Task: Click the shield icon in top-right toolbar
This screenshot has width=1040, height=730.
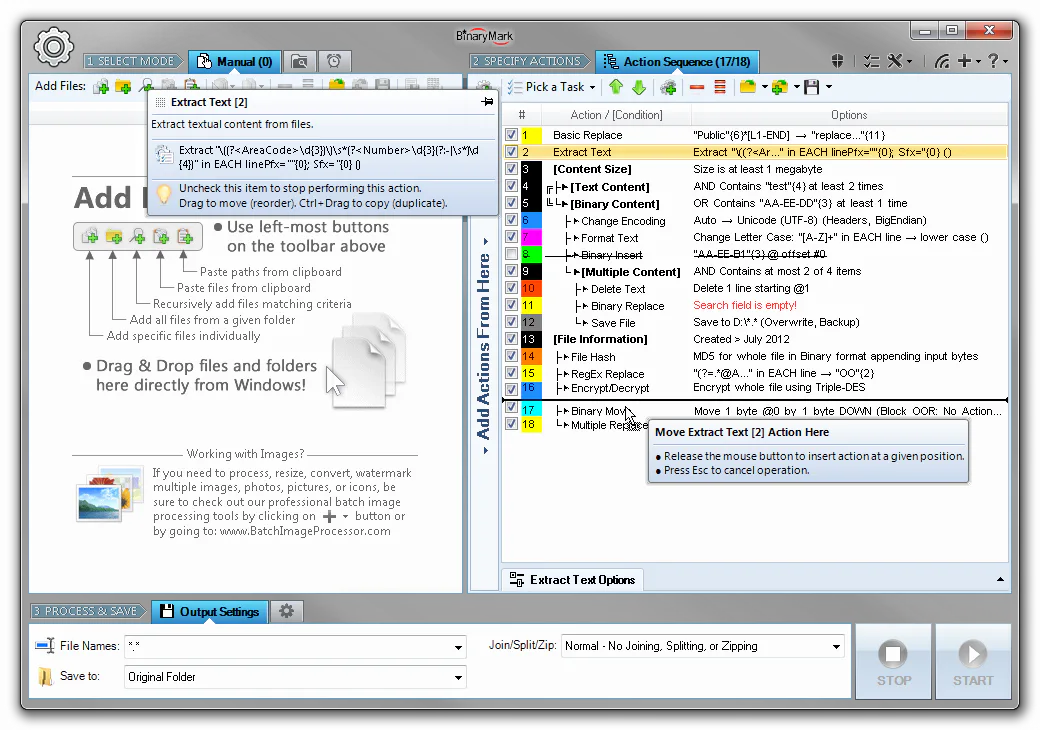Action: click(838, 61)
